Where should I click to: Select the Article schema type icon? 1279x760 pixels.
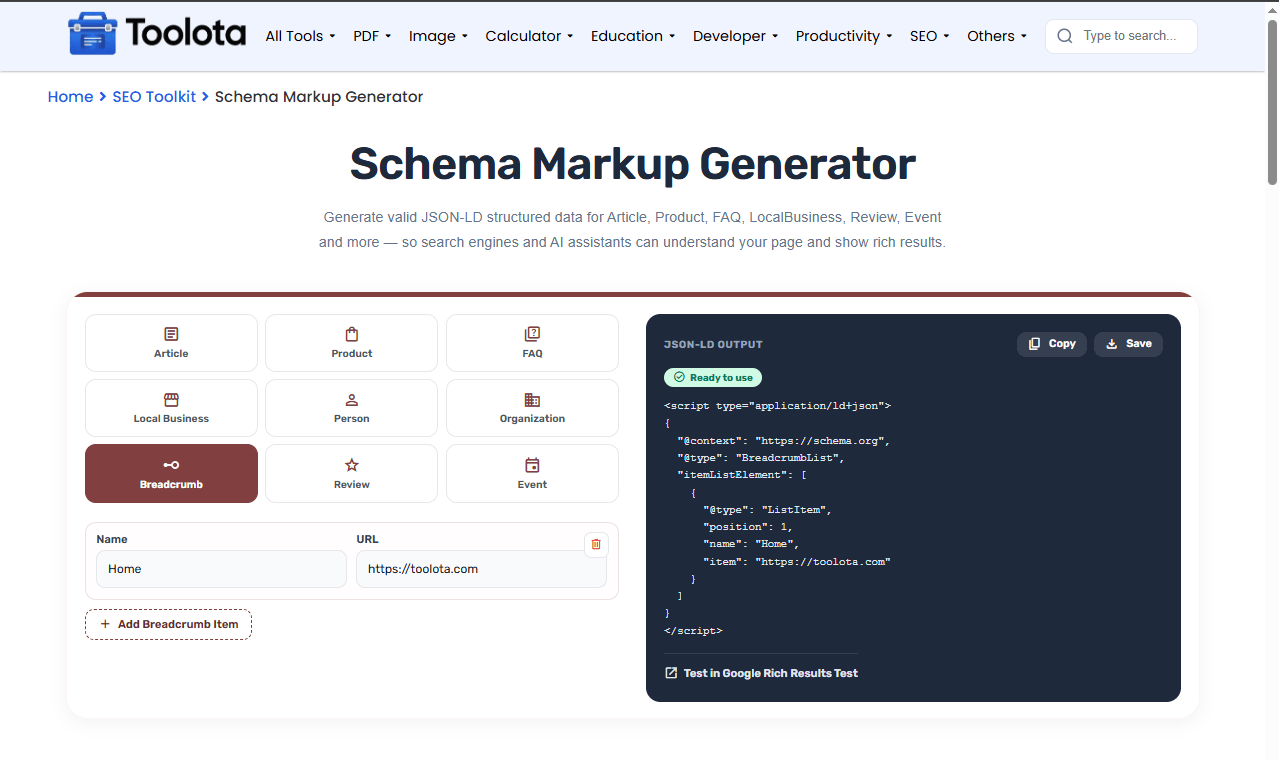pos(171,334)
